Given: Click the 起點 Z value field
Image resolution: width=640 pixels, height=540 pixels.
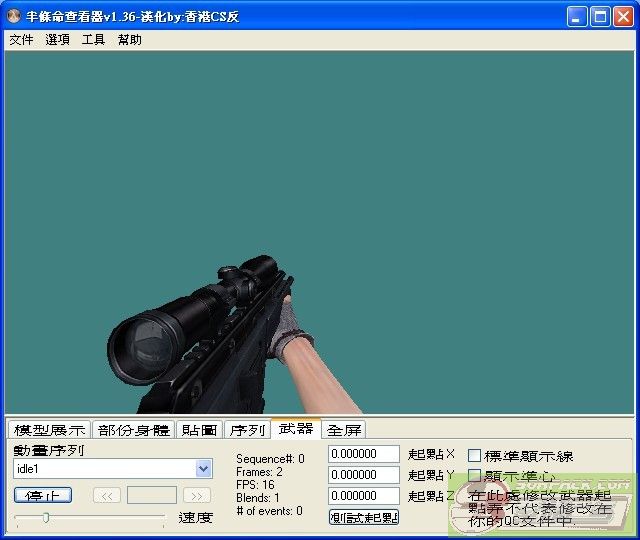Looking at the screenshot, I should [363, 496].
